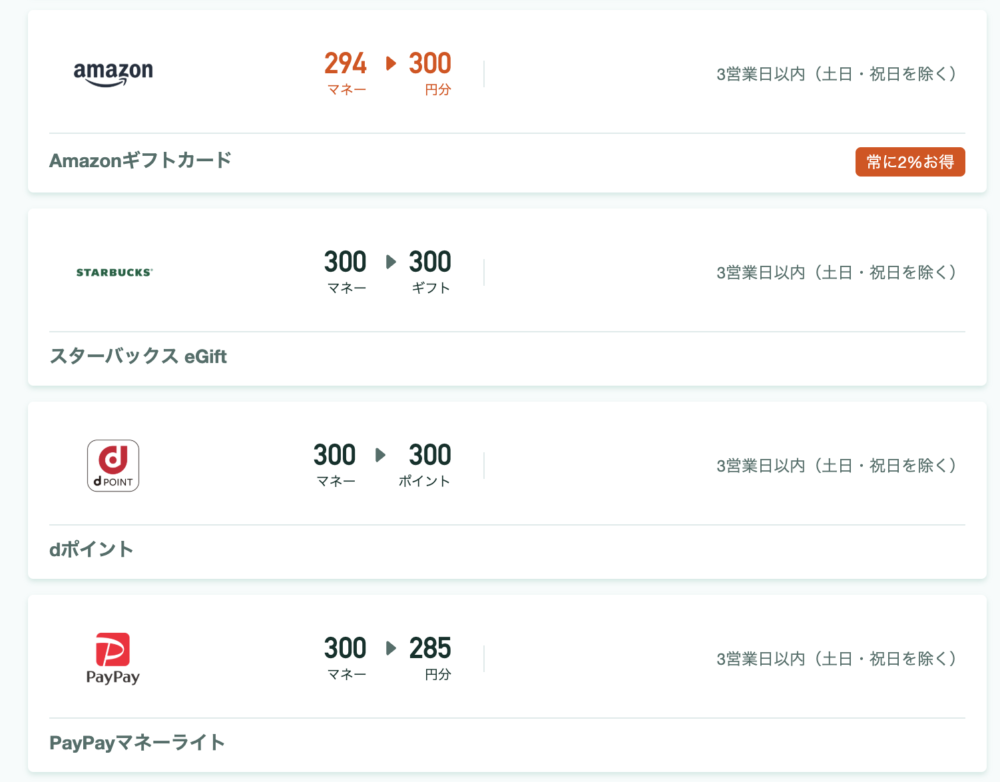
Task: Click the Amazon card's 3営業日以内 delivery note
Action: pyautogui.click(x=836, y=74)
